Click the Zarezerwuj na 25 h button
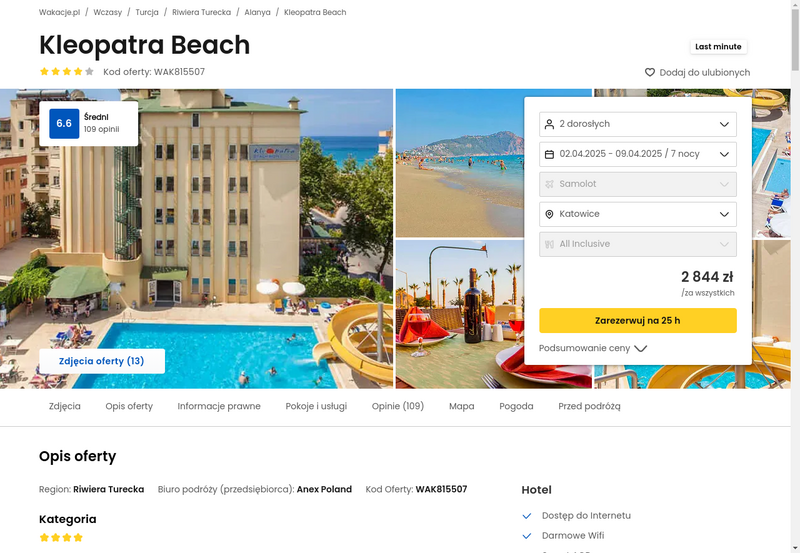This screenshot has height=553, width=800. 638,320
